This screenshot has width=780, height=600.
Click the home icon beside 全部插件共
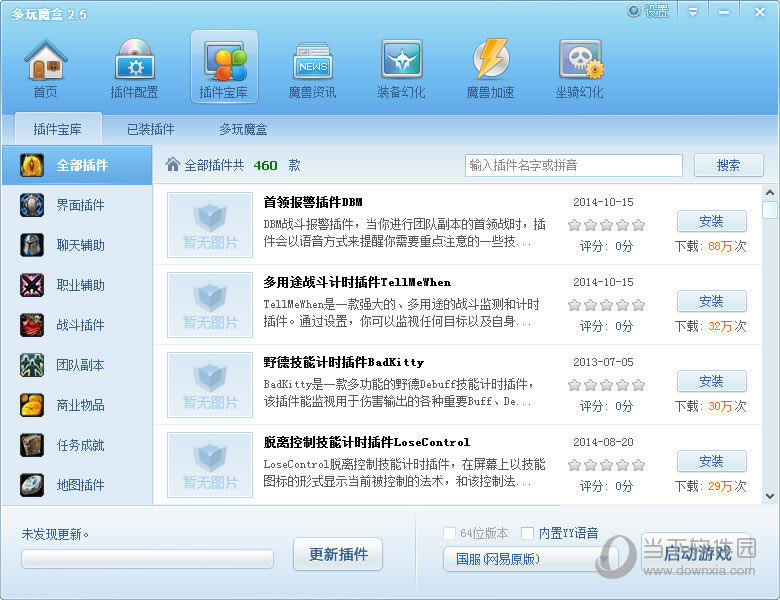coord(173,164)
